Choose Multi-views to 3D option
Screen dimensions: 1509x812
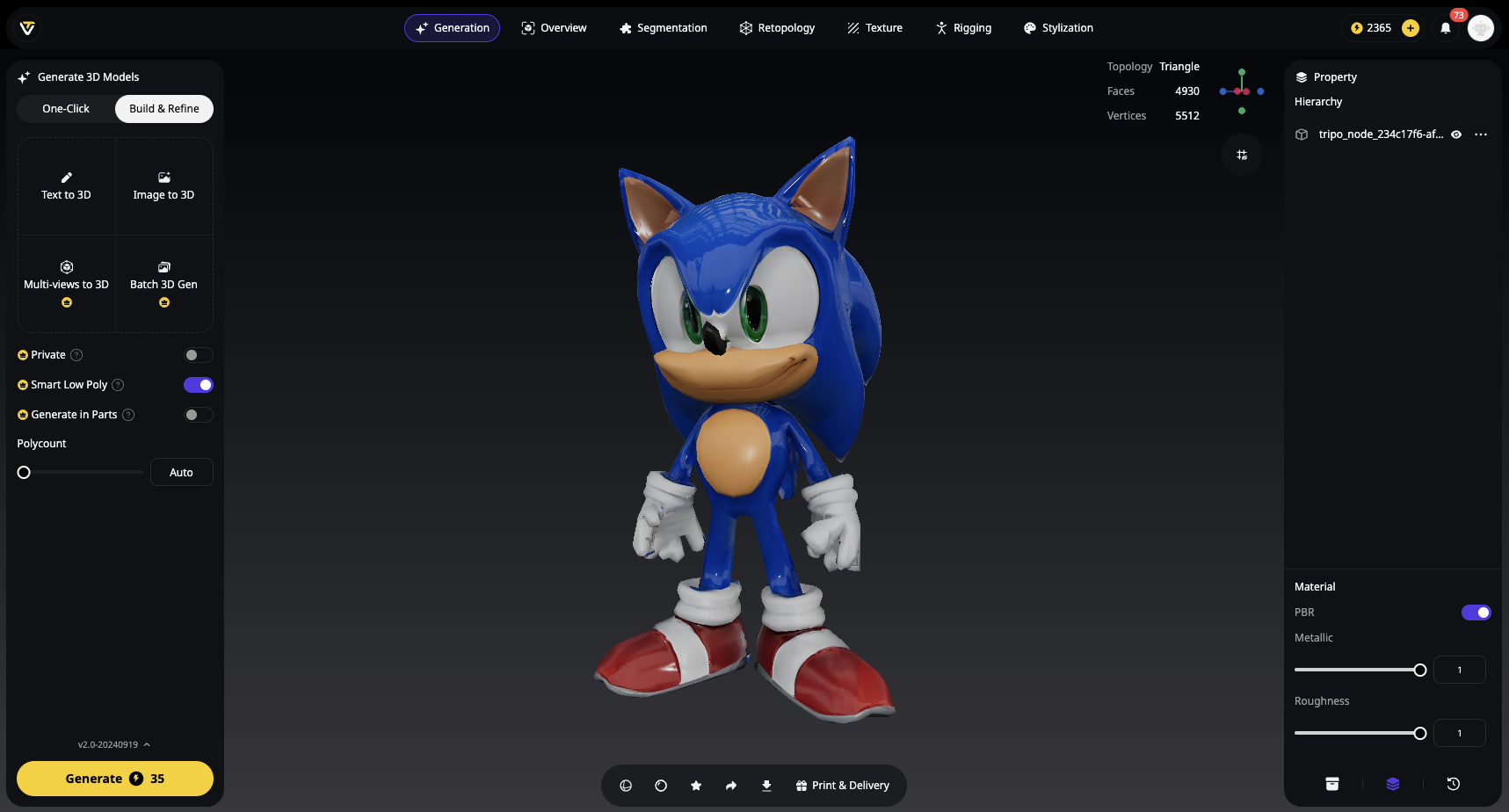[66, 283]
